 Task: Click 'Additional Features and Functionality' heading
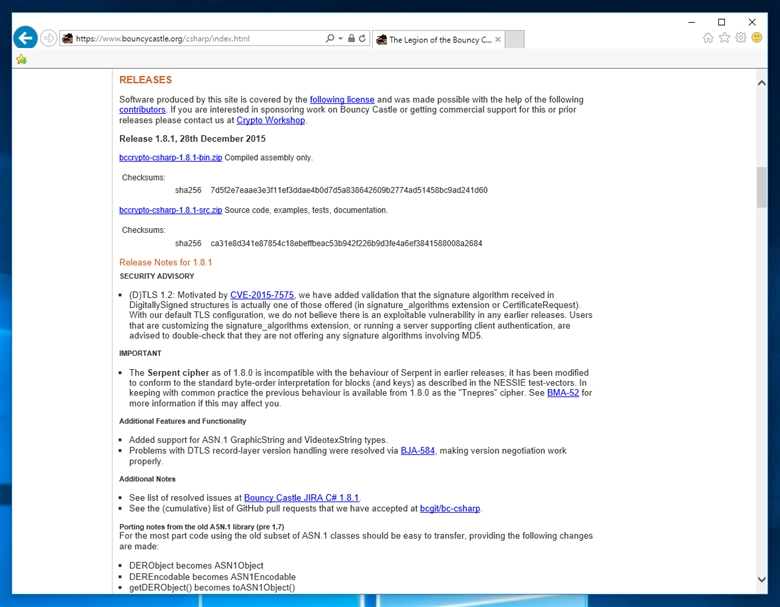coord(183,421)
